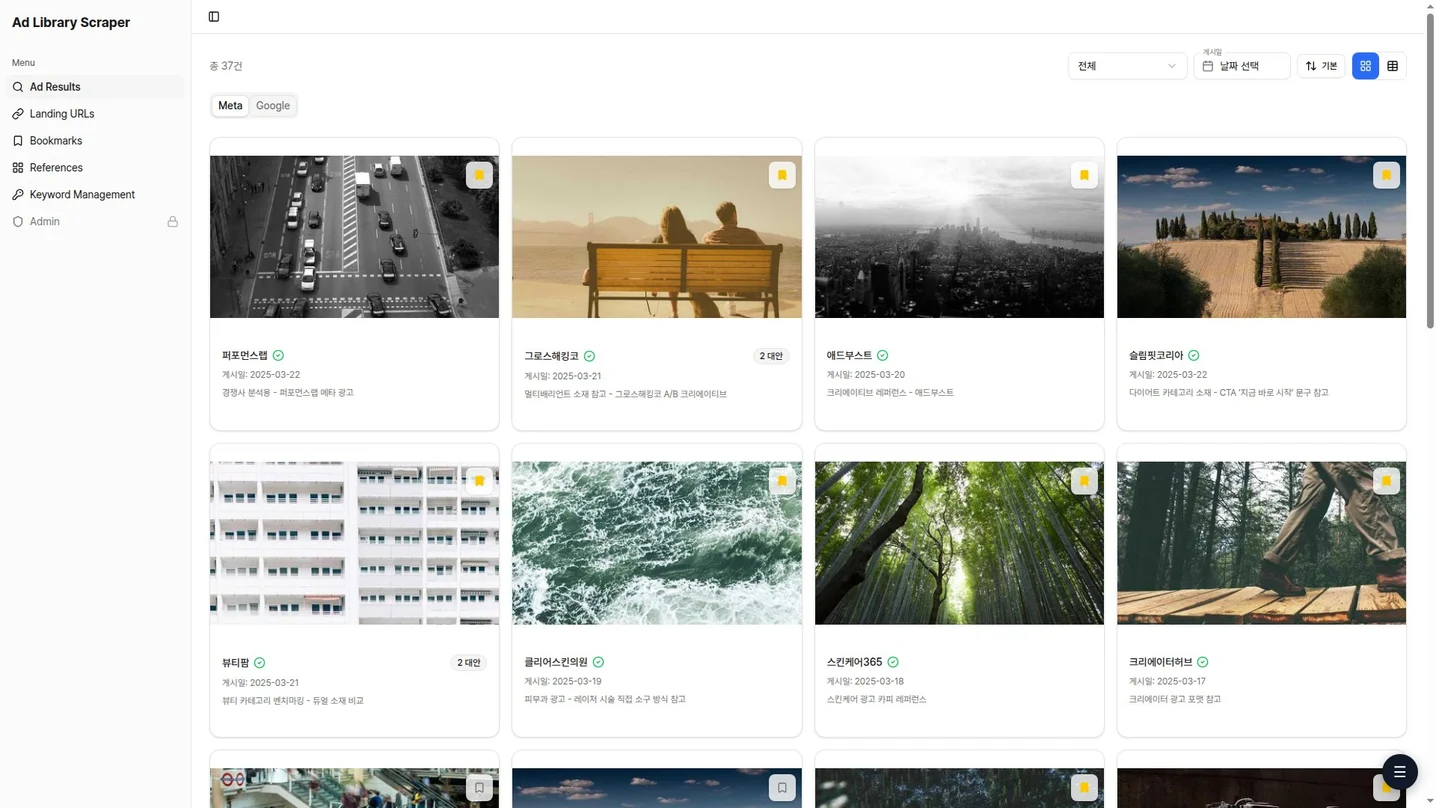Open Landing URLs menu item

tap(96, 114)
